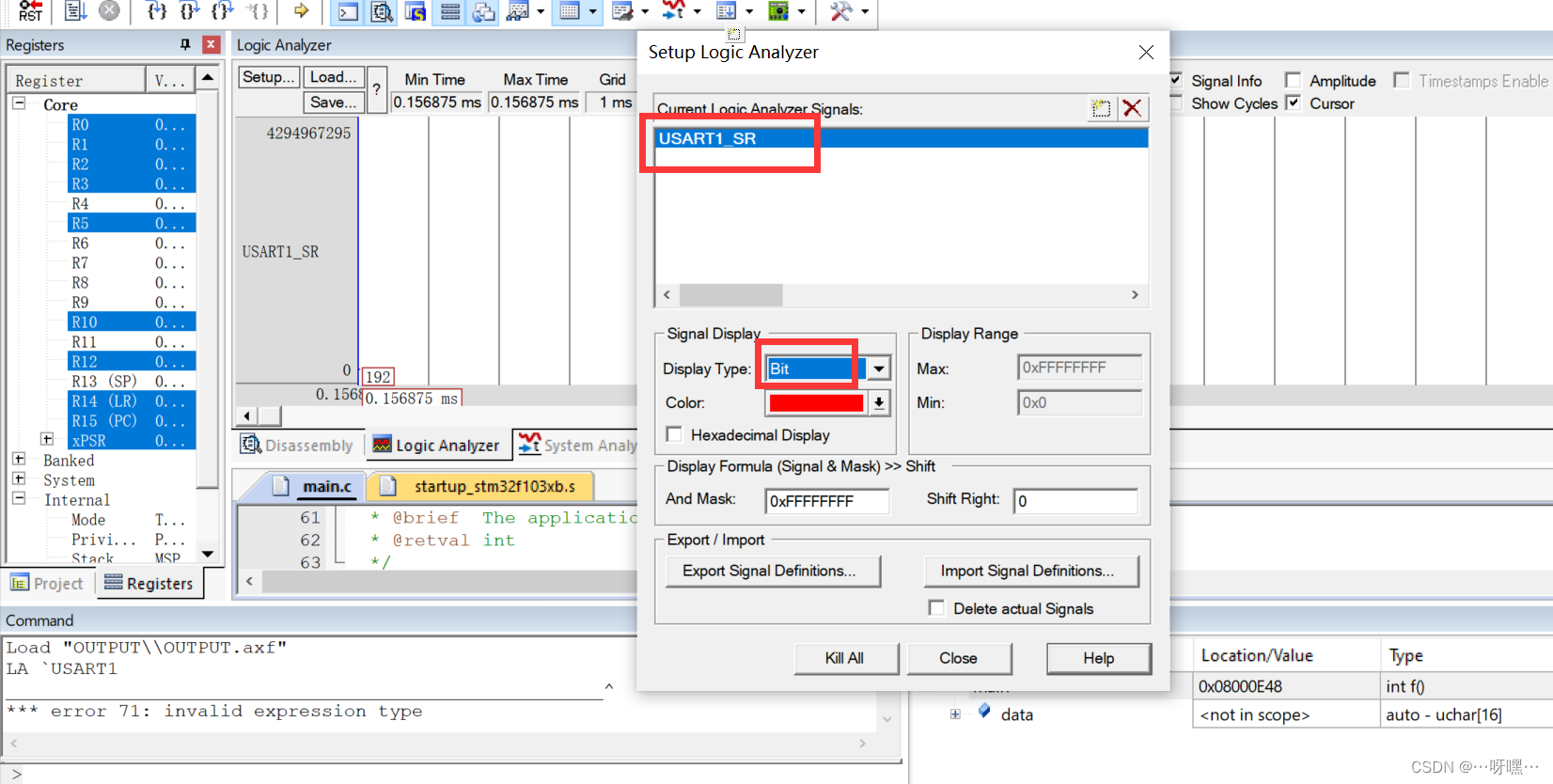Screen dimensions: 1553x784
Task: Expand the System register group
Action: click(x=19, y=478)
